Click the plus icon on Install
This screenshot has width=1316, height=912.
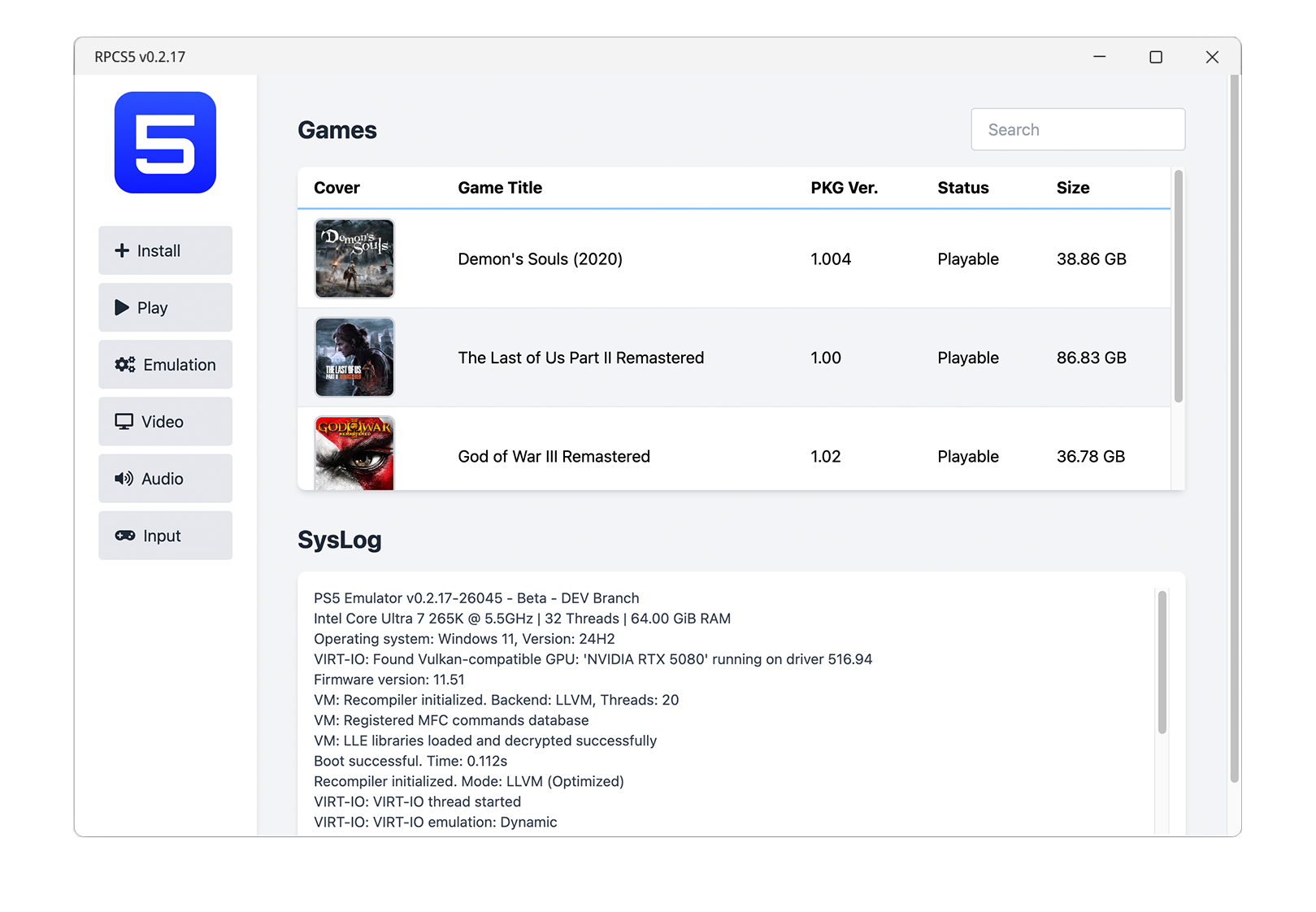tap(122, 250)
